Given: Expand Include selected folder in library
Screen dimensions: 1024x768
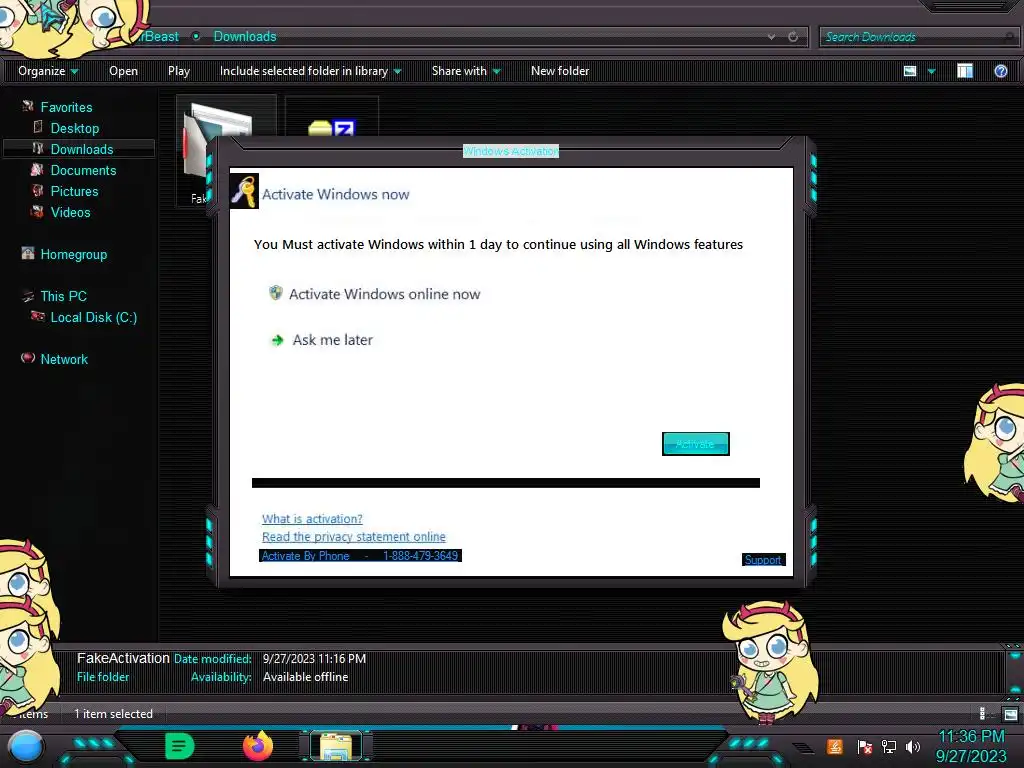Looking at the screenshot, I should (310, 71).
